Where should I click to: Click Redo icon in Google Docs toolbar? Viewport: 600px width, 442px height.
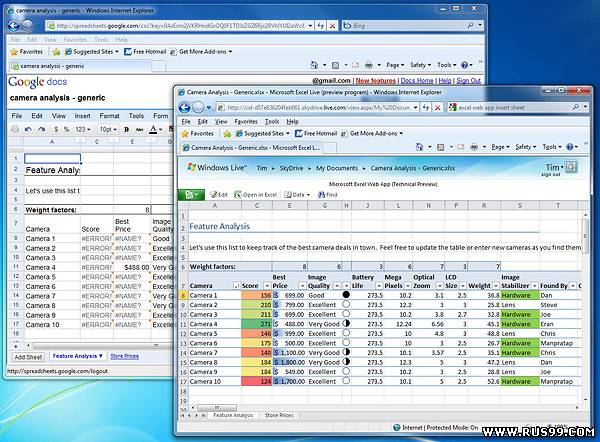pos(41,129)
